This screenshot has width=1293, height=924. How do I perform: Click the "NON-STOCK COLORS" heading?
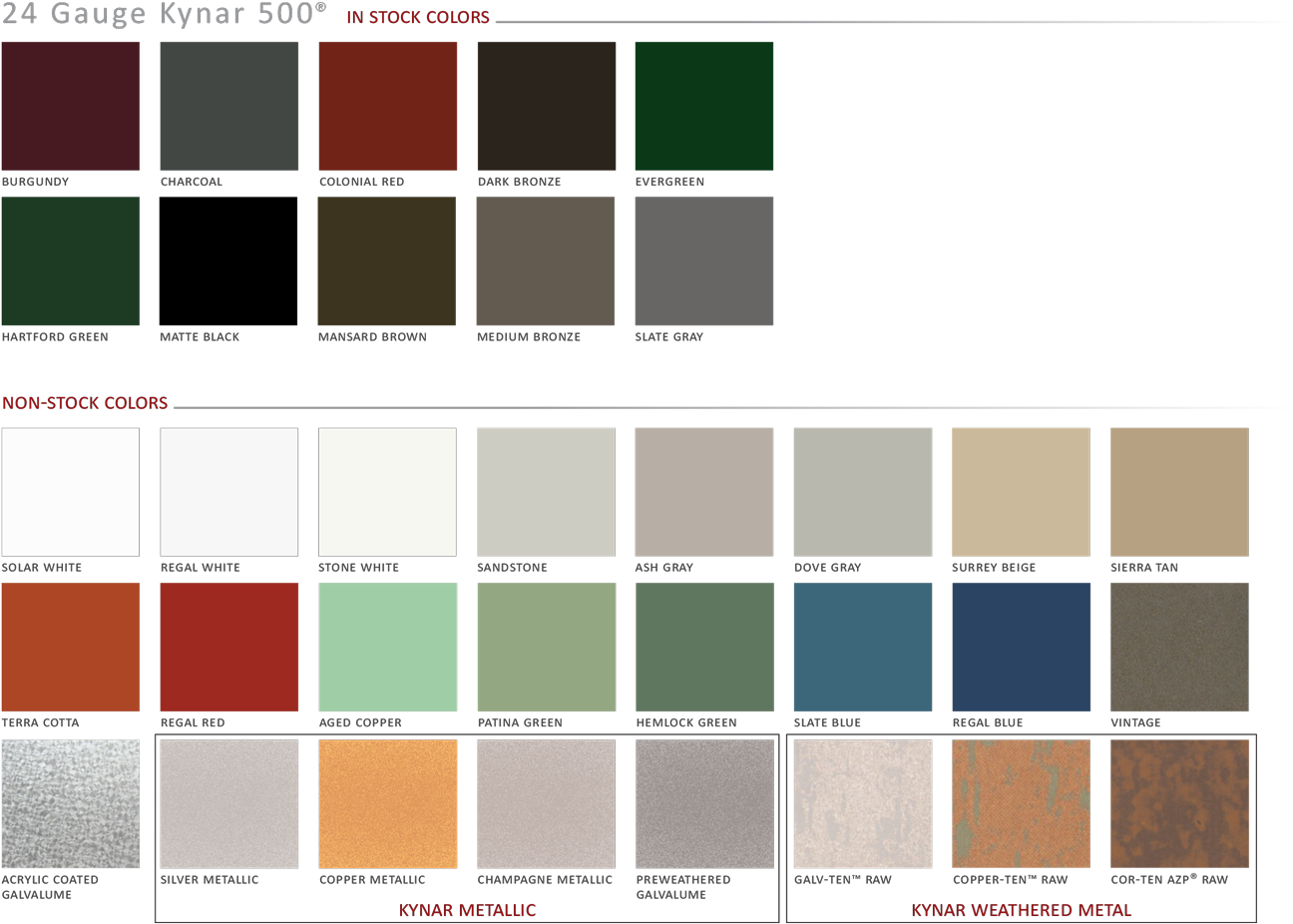click(x=85, y=403)
